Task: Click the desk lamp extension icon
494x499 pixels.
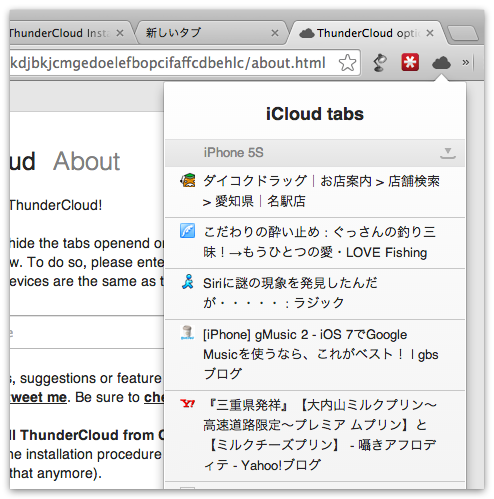Action: pyautogui.click(x=379, y=63)
